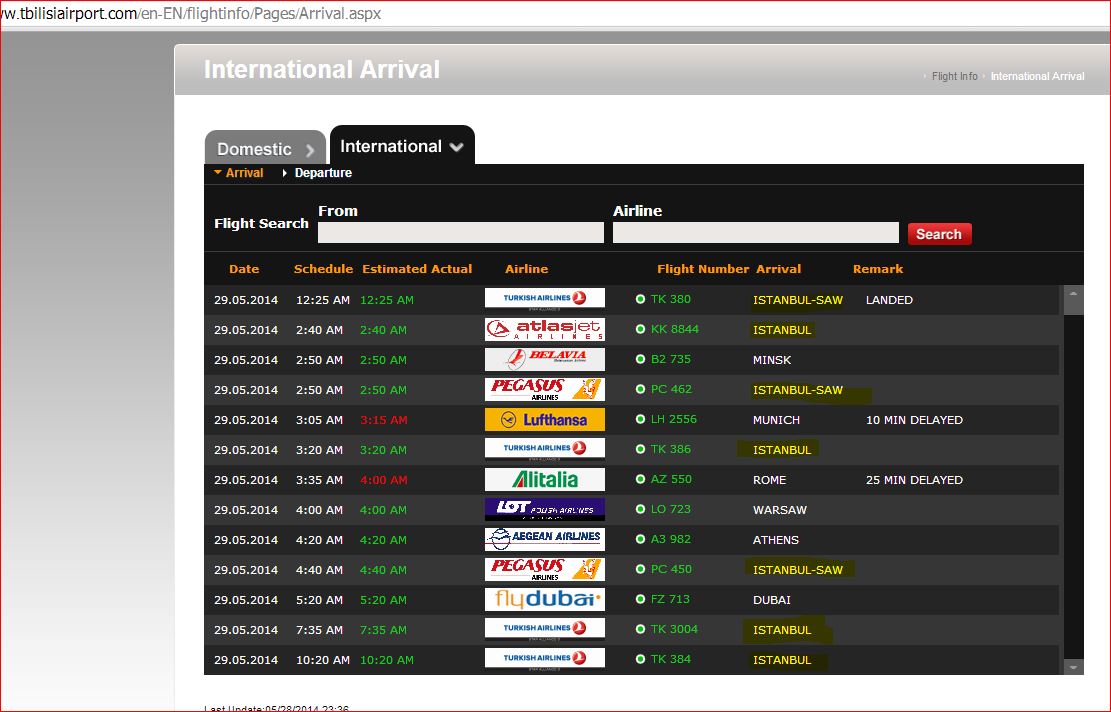
Task: Click green status dot beside LH 2556
Action: click(640, 420)
